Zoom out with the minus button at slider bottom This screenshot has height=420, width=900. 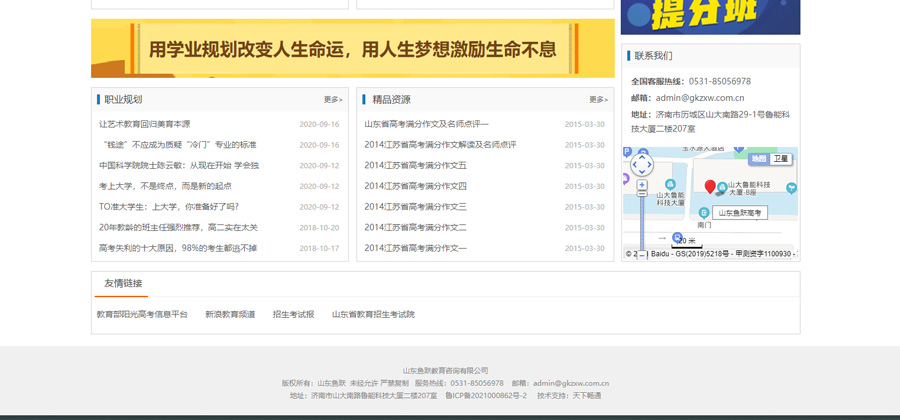click(642, 255)
